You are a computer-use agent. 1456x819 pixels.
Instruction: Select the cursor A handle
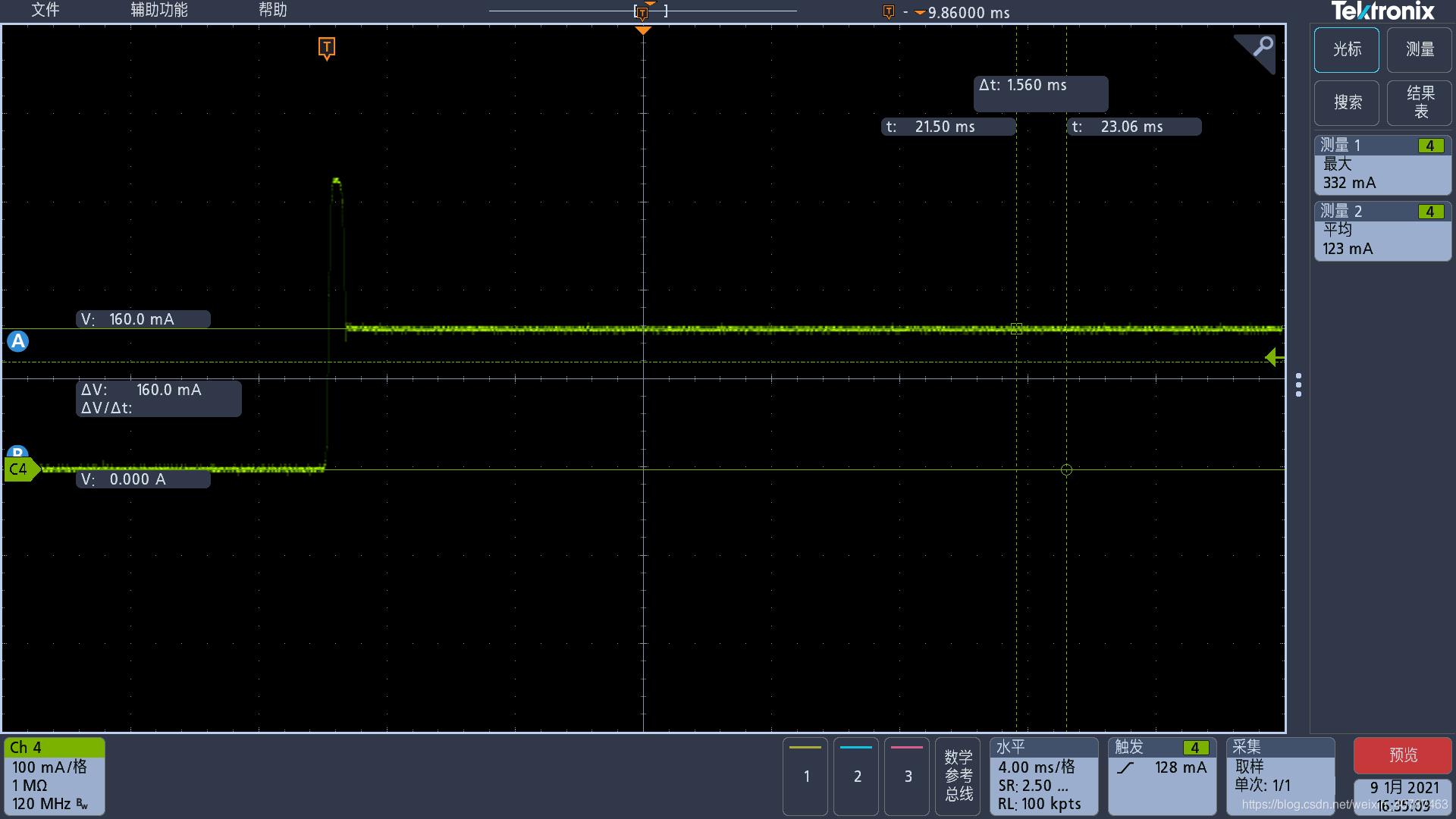tap(17, 341)
